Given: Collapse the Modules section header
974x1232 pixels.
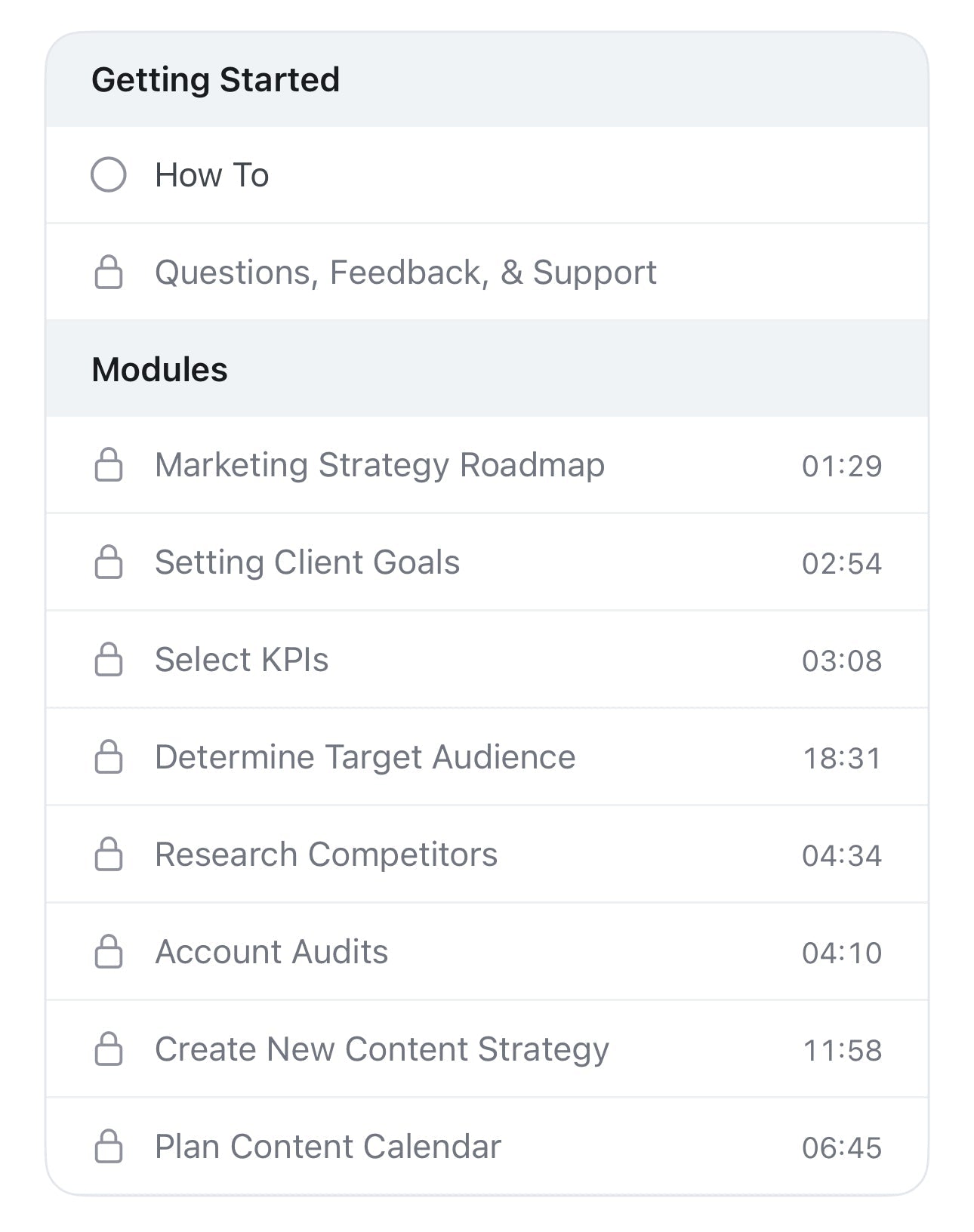Looking at the screenshot, I should (x=160, y=370).
